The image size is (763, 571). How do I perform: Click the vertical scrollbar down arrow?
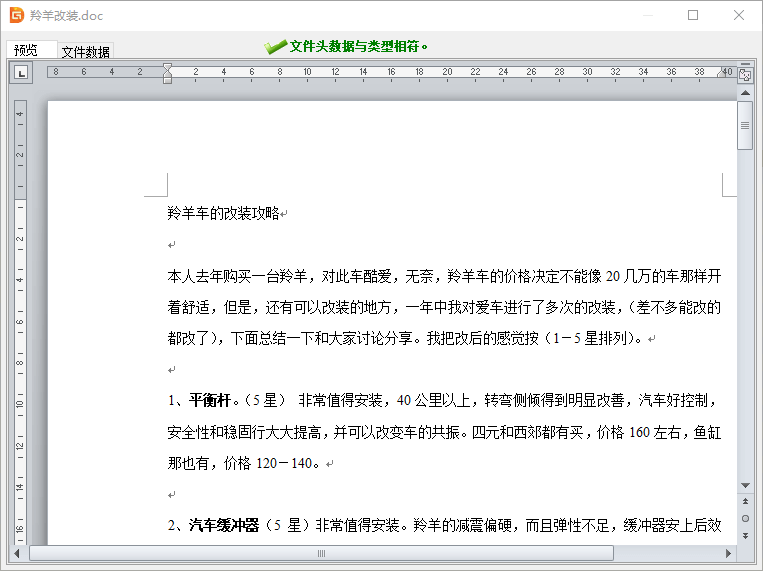pos(745,485)
